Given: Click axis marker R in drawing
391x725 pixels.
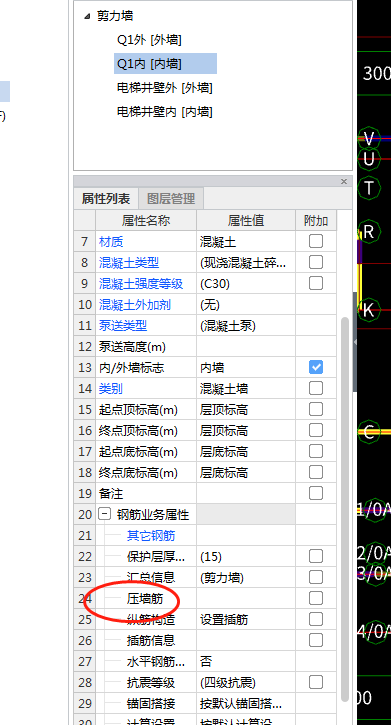Looking at the screenshot, I should 369,231.
